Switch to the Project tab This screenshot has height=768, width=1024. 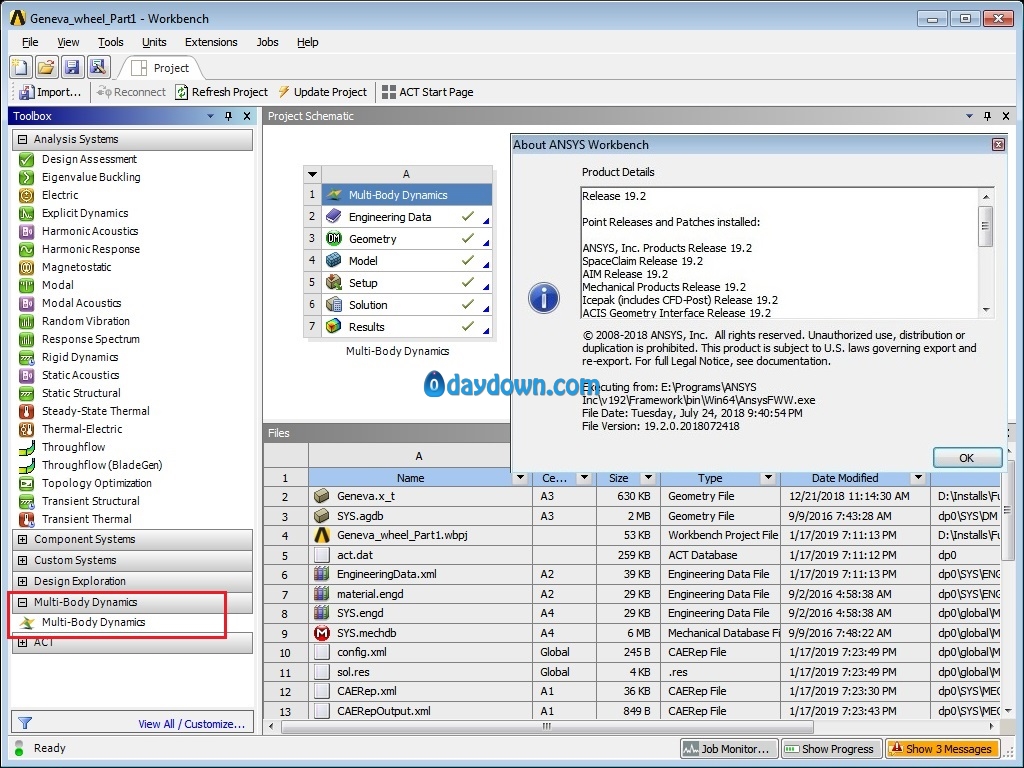[x=161, y=68]
